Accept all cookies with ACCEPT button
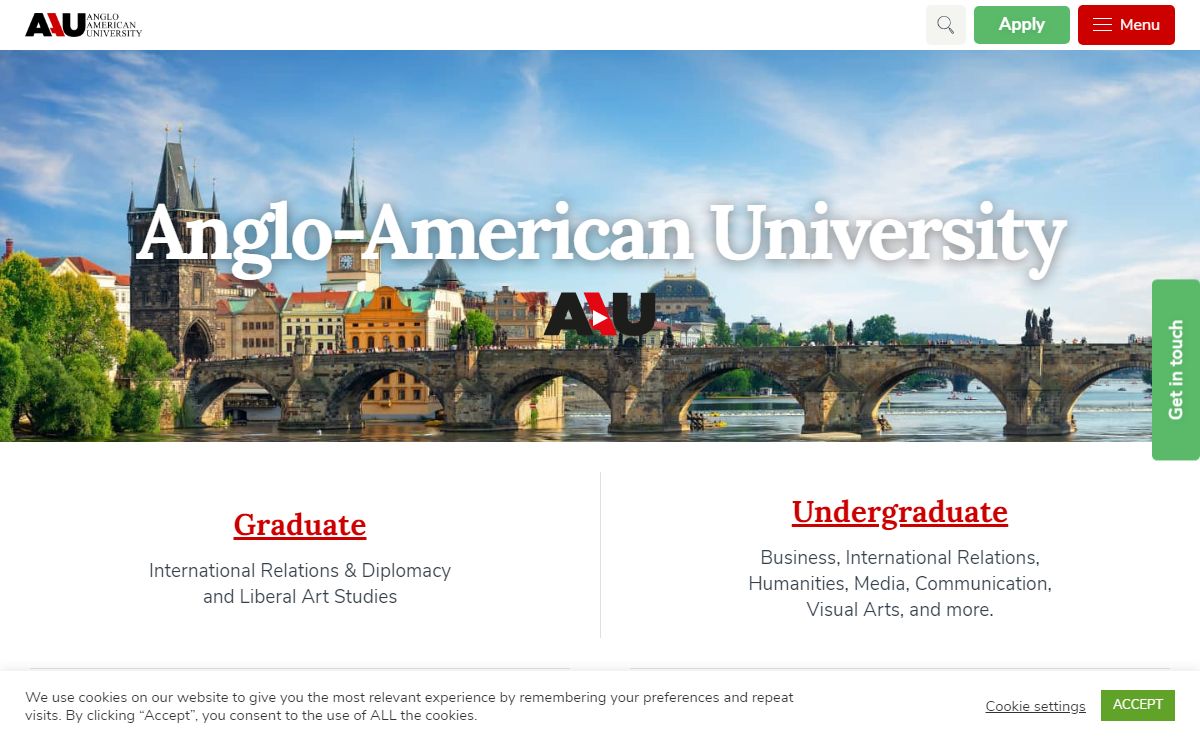Image resolution: width=1200 pixels, height=740 pixels. (1138, 705)
